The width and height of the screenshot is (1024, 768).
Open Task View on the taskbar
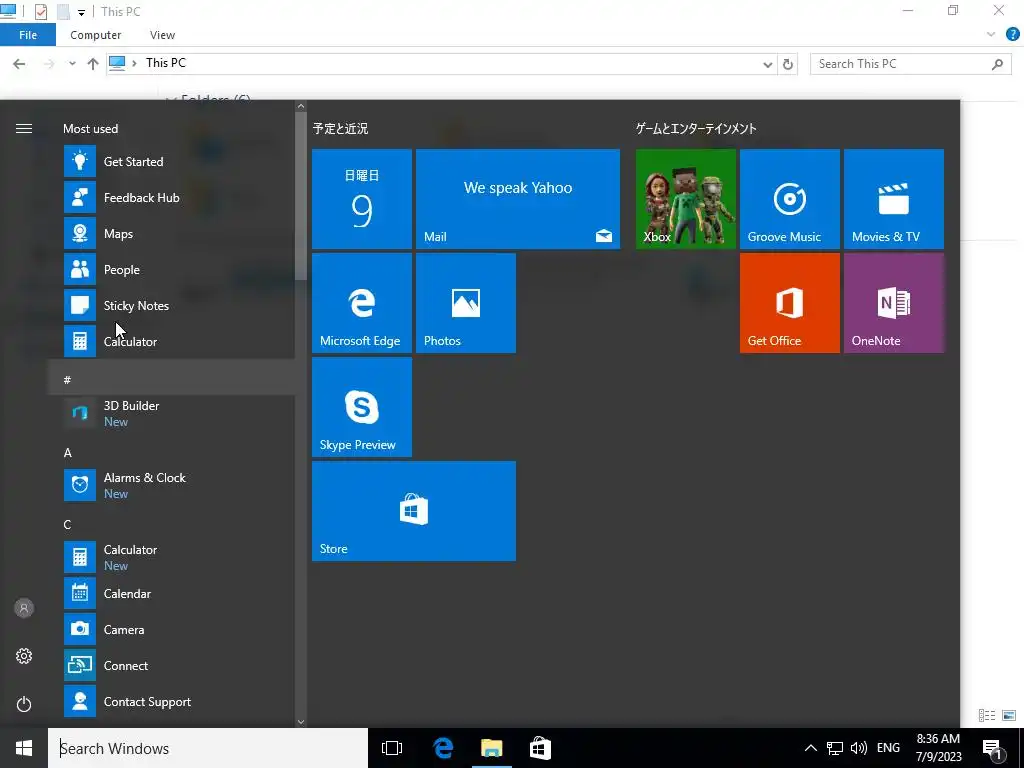pos(392,748)
